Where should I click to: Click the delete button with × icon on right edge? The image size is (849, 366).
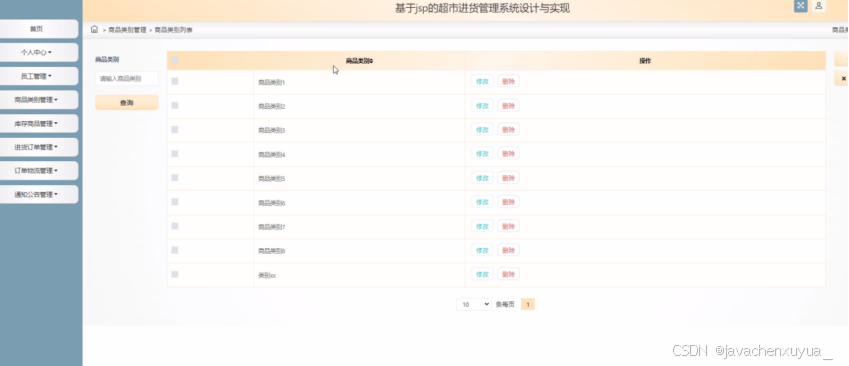click(842, 79)
